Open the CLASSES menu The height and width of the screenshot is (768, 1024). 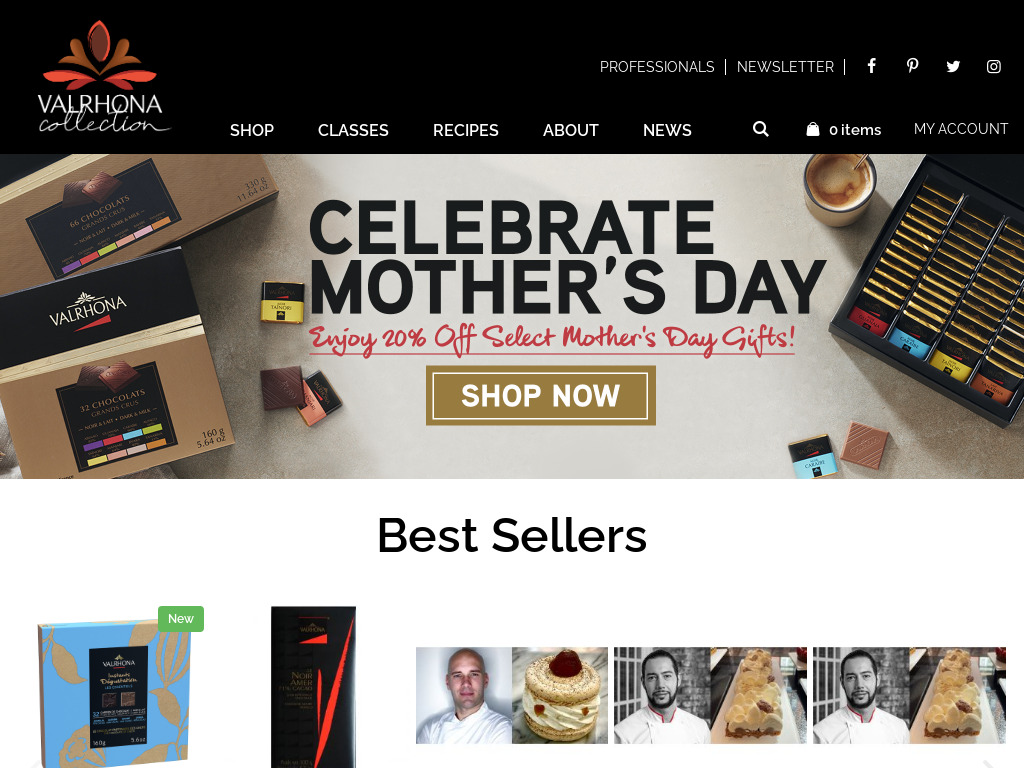point(353,130)
